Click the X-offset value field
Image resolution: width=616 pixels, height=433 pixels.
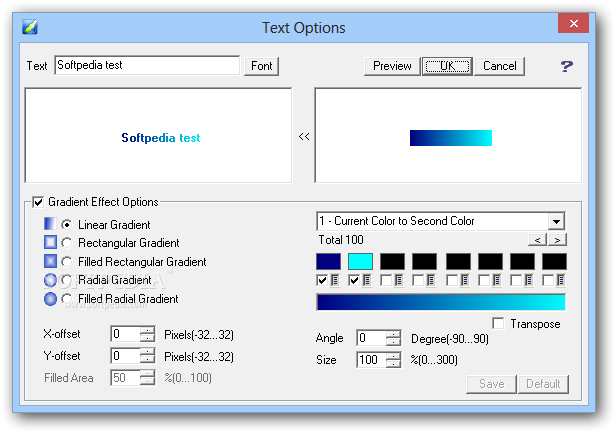point(125,334)
